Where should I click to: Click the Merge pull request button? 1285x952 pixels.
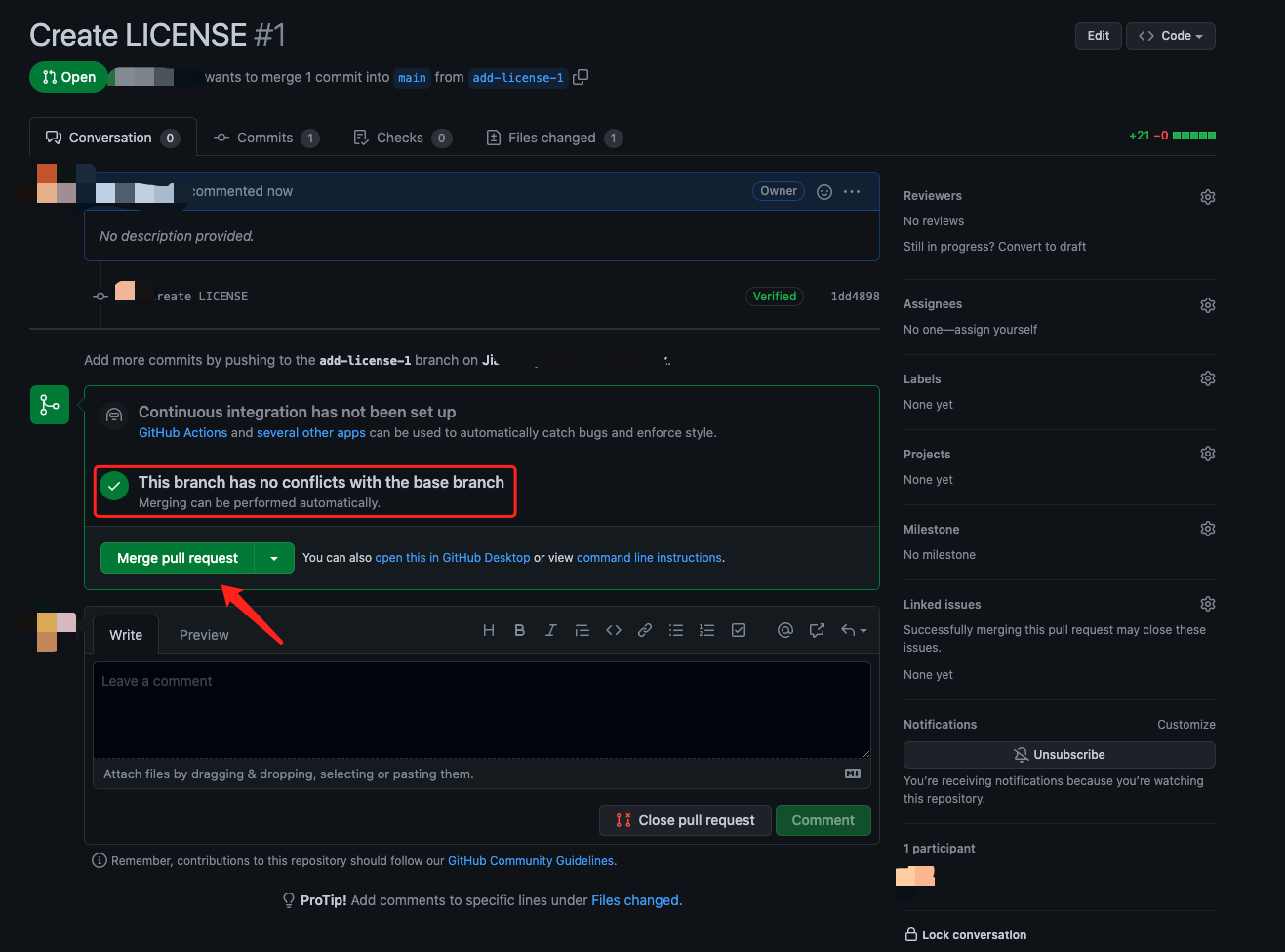pos(177,558)
